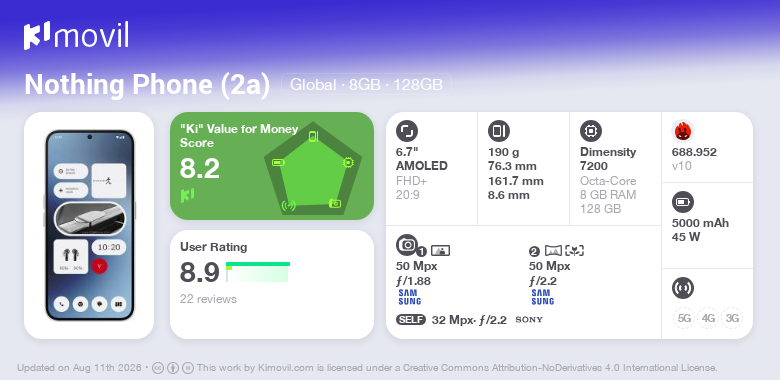Click the display screen size icon

coord(407,131)
